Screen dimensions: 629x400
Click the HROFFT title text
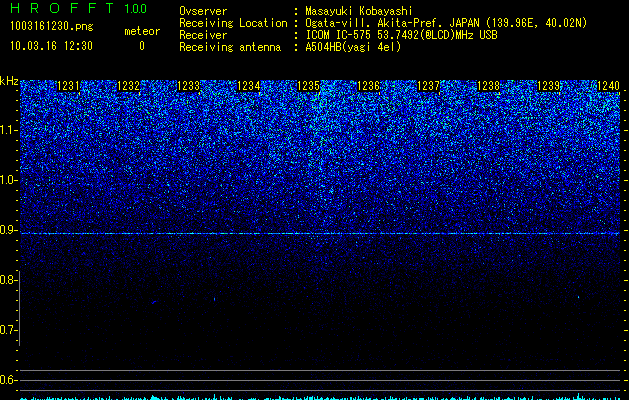(62, 8)
